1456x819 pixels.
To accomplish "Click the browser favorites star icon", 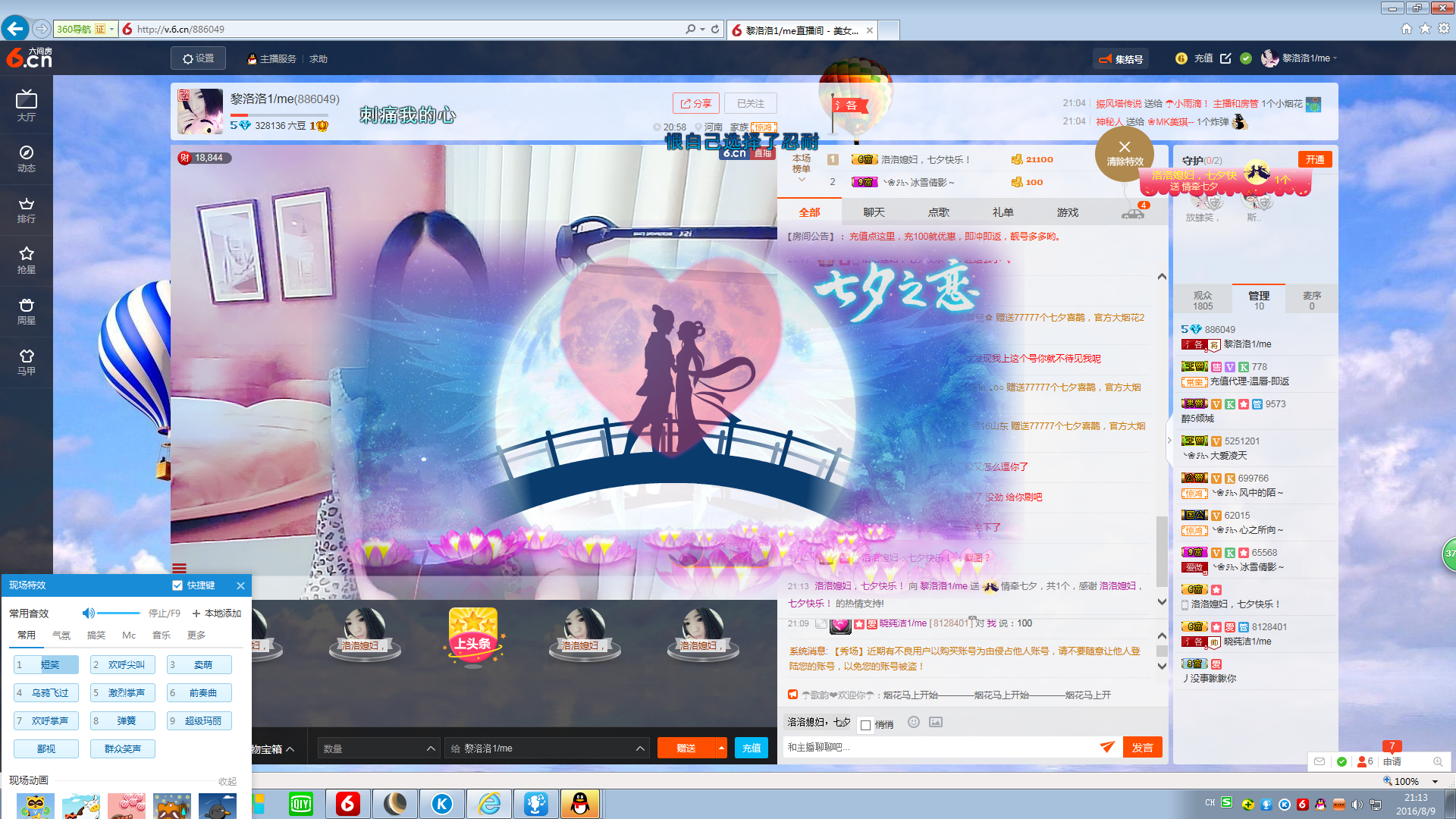I will [1425, 29].
